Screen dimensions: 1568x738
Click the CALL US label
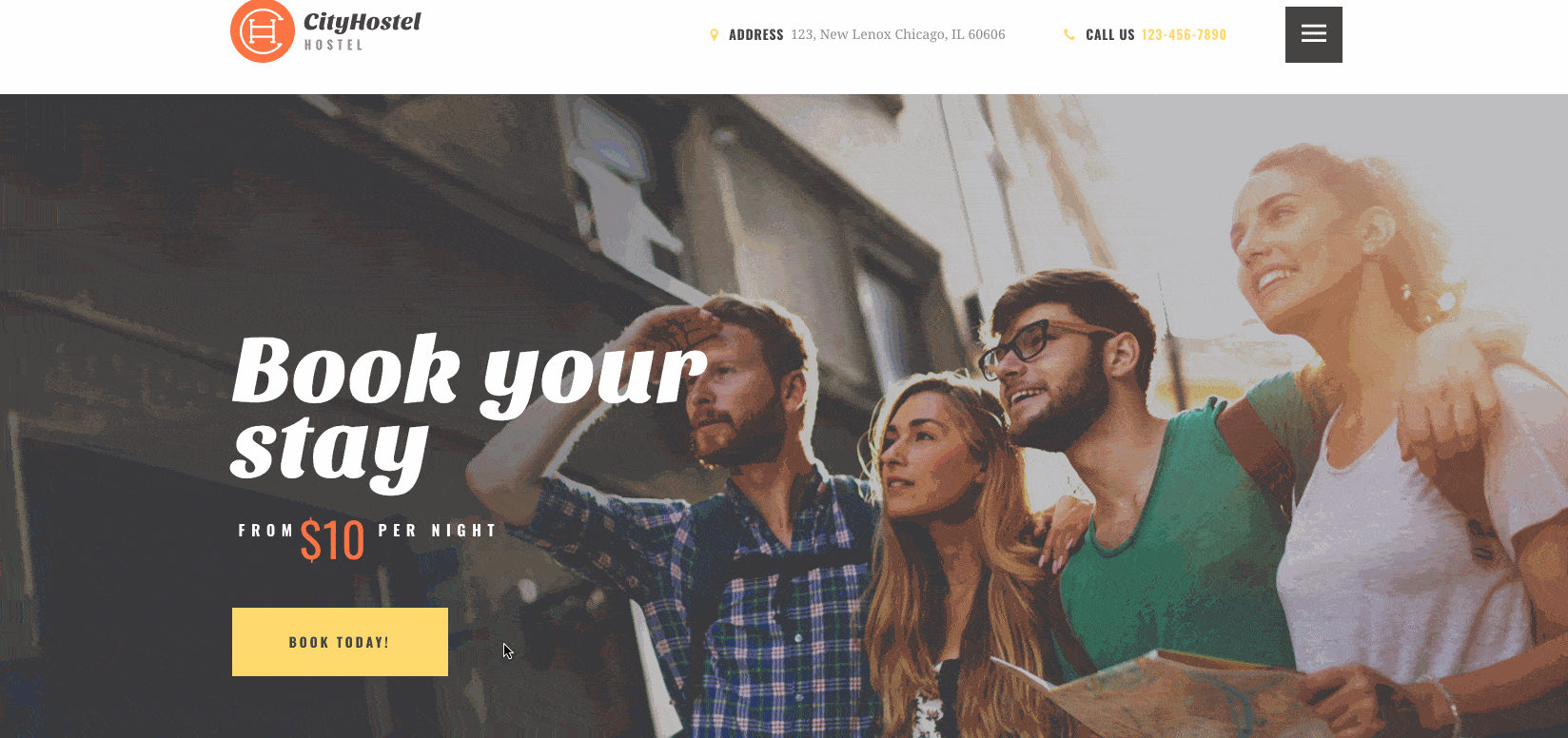click(1109, 35)
